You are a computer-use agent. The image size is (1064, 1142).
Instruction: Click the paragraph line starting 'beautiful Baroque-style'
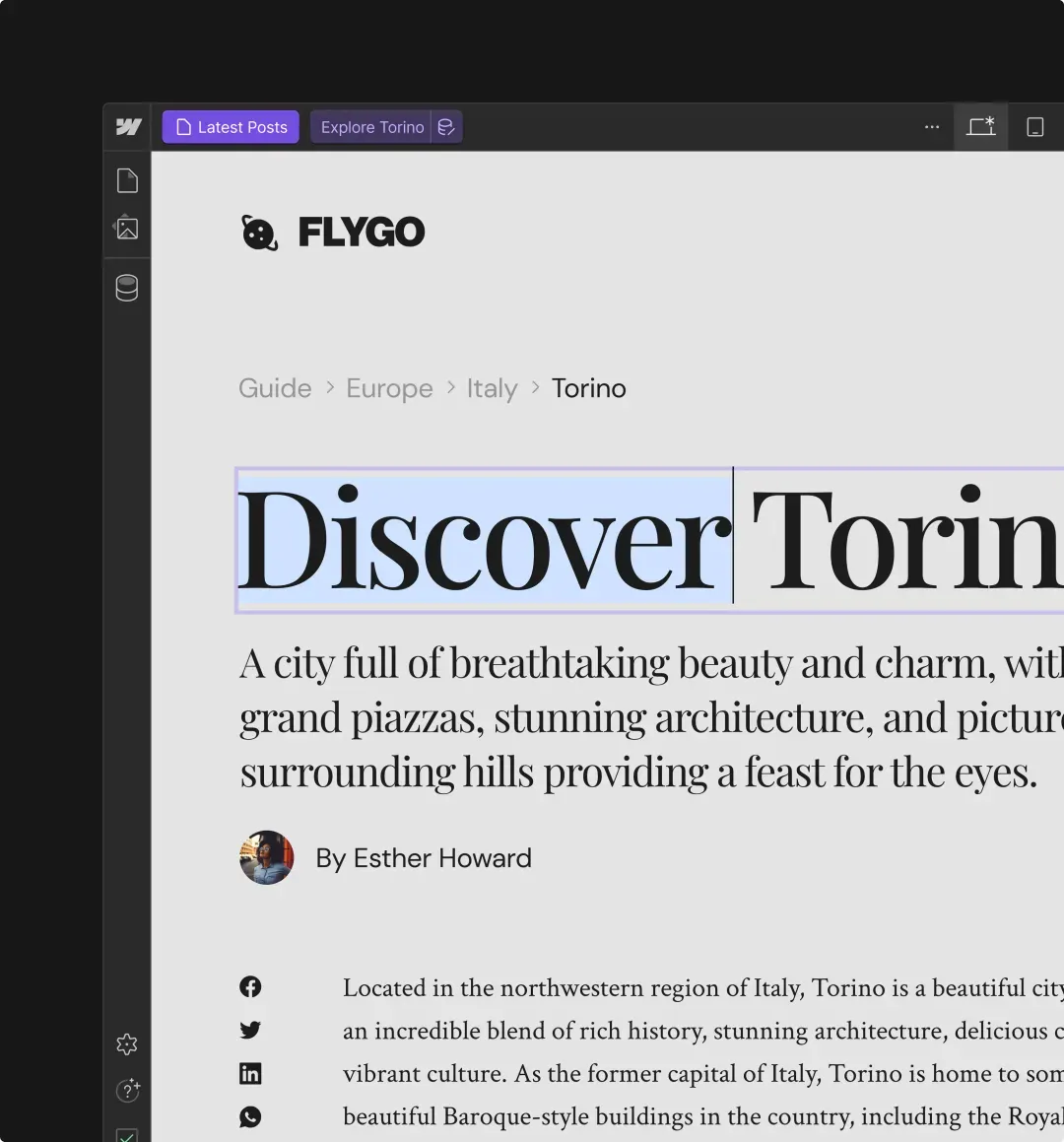point(703,1116)
